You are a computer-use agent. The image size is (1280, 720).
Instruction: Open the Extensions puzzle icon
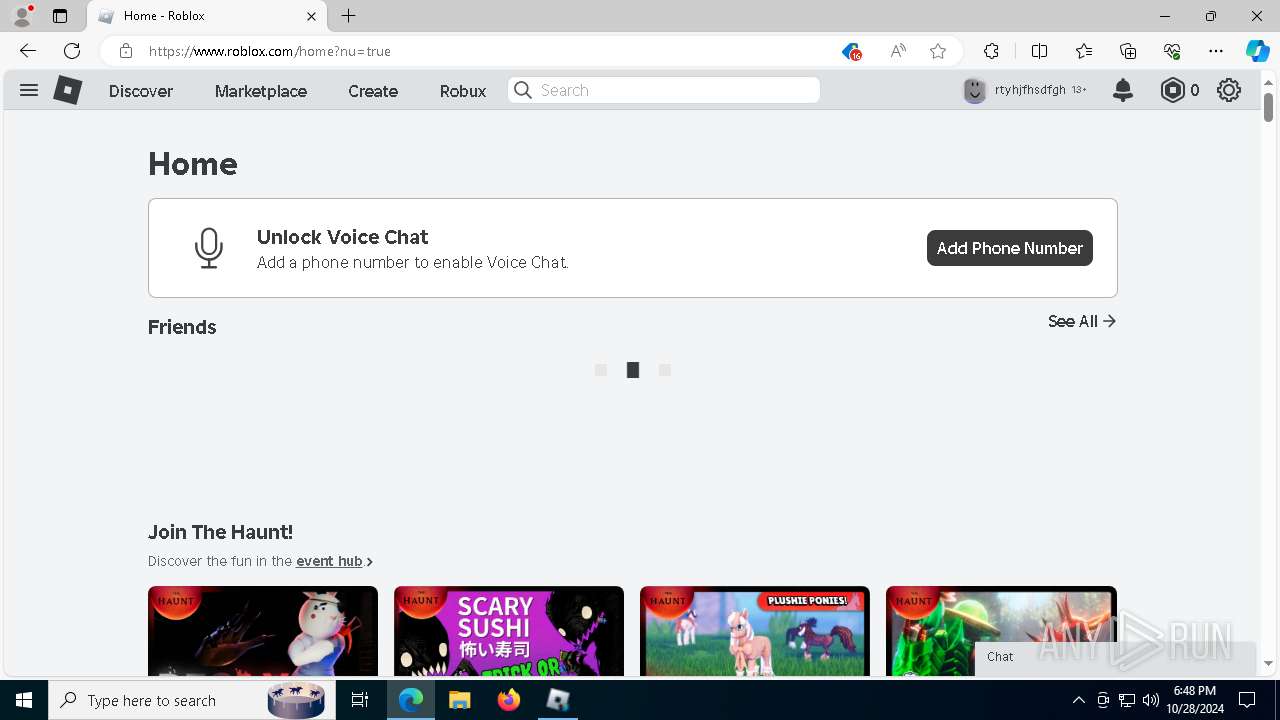(991, 51)
